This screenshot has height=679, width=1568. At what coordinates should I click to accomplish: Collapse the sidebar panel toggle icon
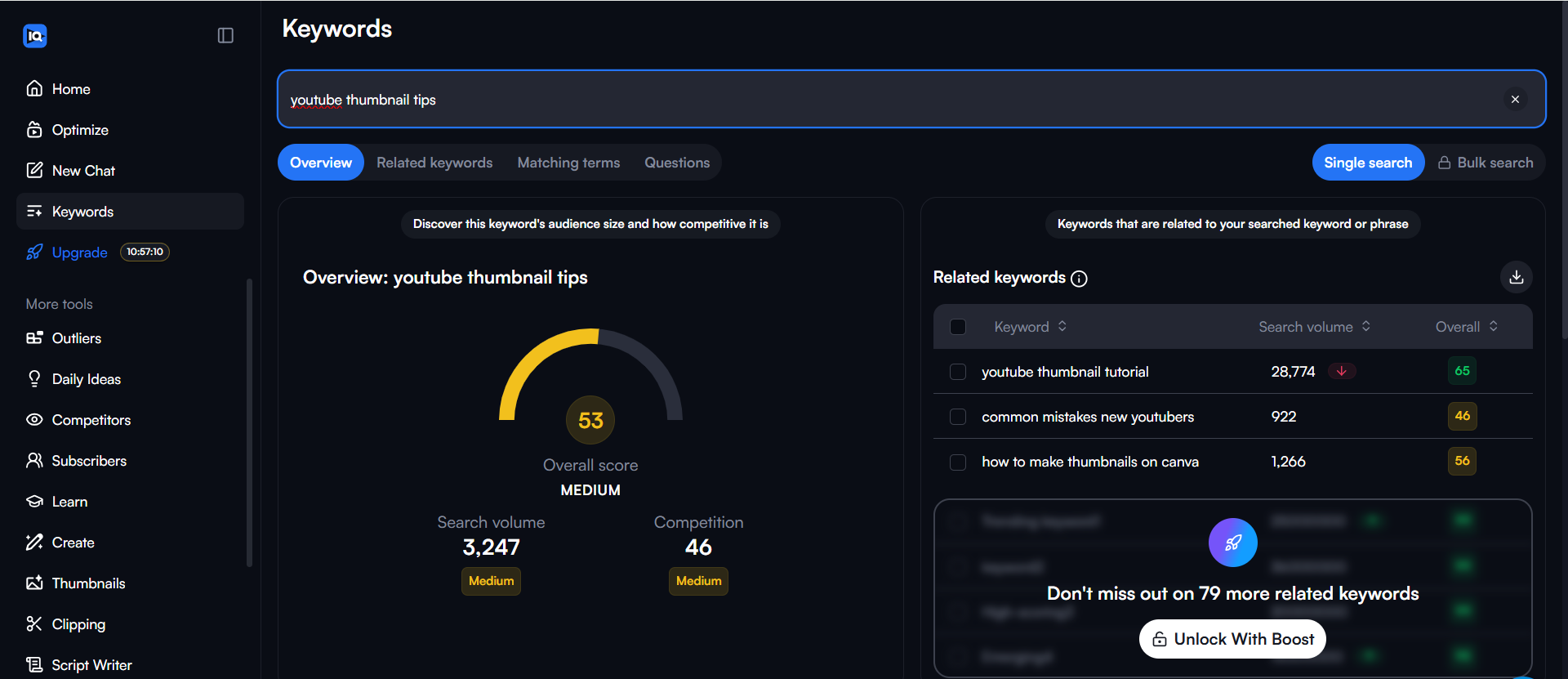(x=225, y=35)
